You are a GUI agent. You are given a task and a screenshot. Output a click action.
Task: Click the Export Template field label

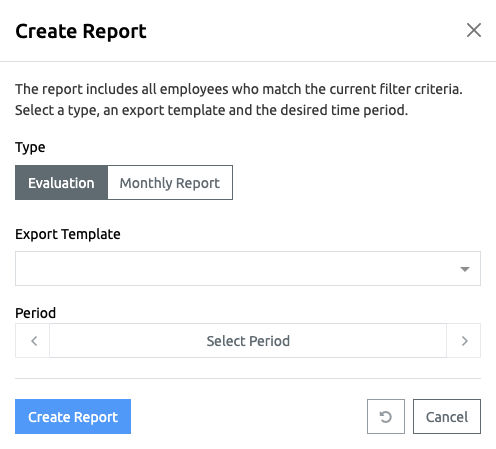click(68, 234)
